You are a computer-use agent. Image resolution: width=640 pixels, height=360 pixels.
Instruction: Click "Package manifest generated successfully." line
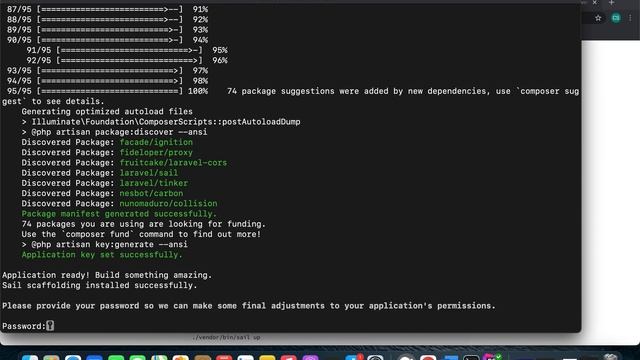[x=119, y=213]
